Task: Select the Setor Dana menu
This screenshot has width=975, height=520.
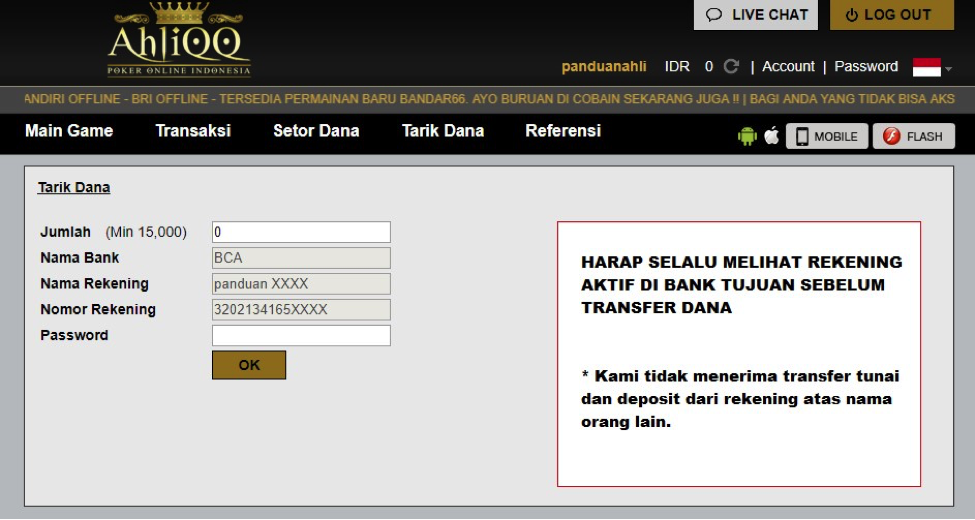Action: pyautogui.click(x=316, y=131)
